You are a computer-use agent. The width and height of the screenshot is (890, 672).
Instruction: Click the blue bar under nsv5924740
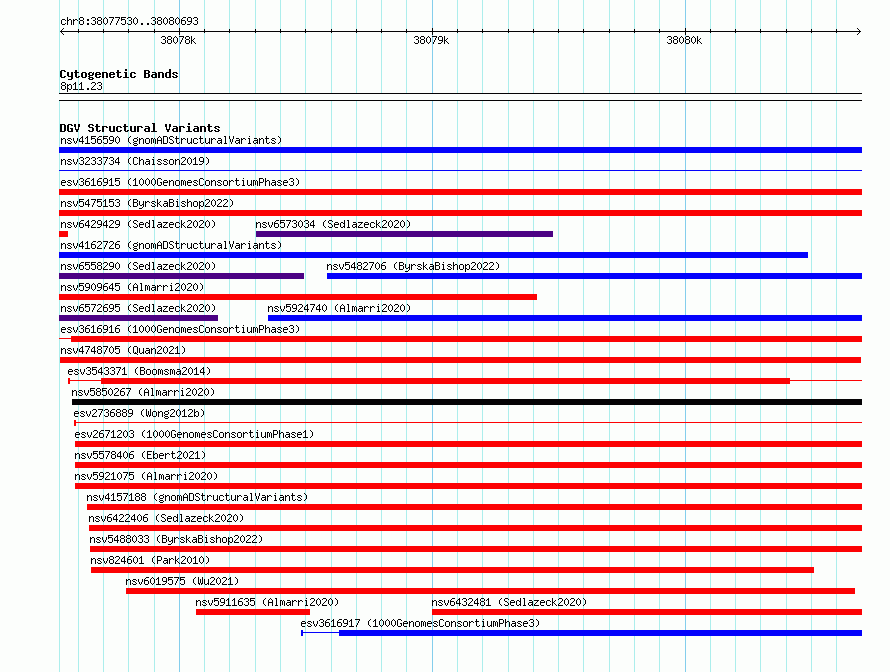(565, 318)
